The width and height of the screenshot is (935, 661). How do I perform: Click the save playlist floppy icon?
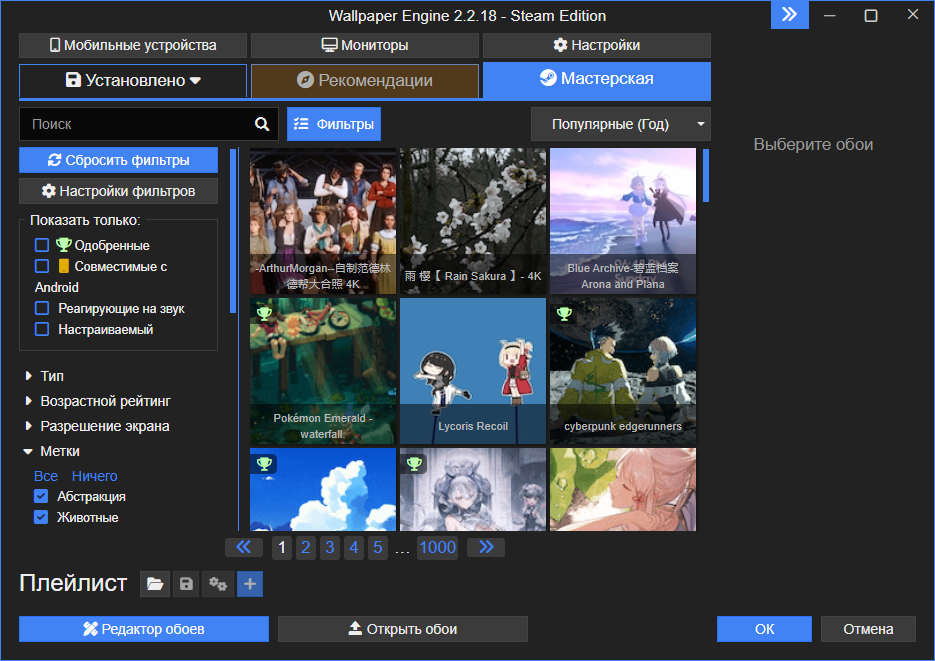click(x=186, y=584)
